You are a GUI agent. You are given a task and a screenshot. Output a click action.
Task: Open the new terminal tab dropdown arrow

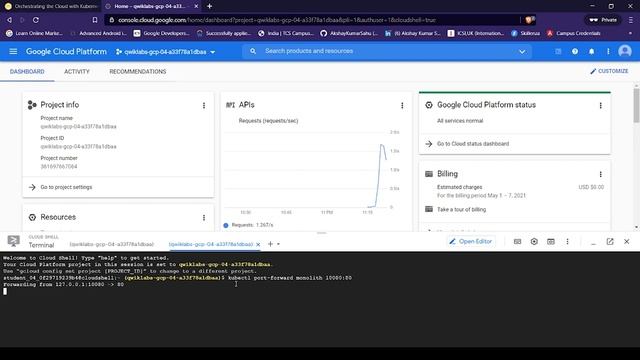(x=278, y=244)
